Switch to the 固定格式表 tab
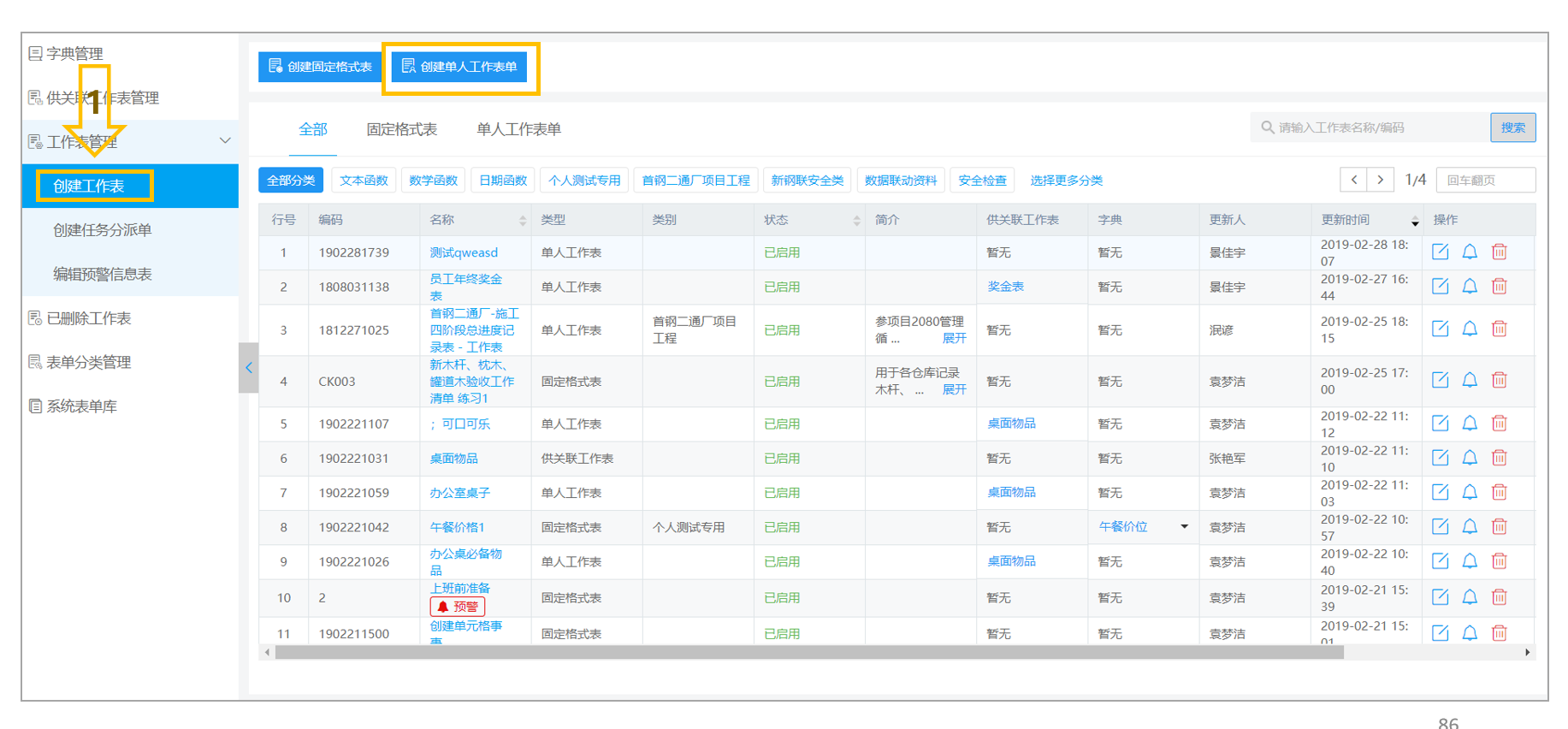This screenshot has height=729, width=1568. (401, 129)
